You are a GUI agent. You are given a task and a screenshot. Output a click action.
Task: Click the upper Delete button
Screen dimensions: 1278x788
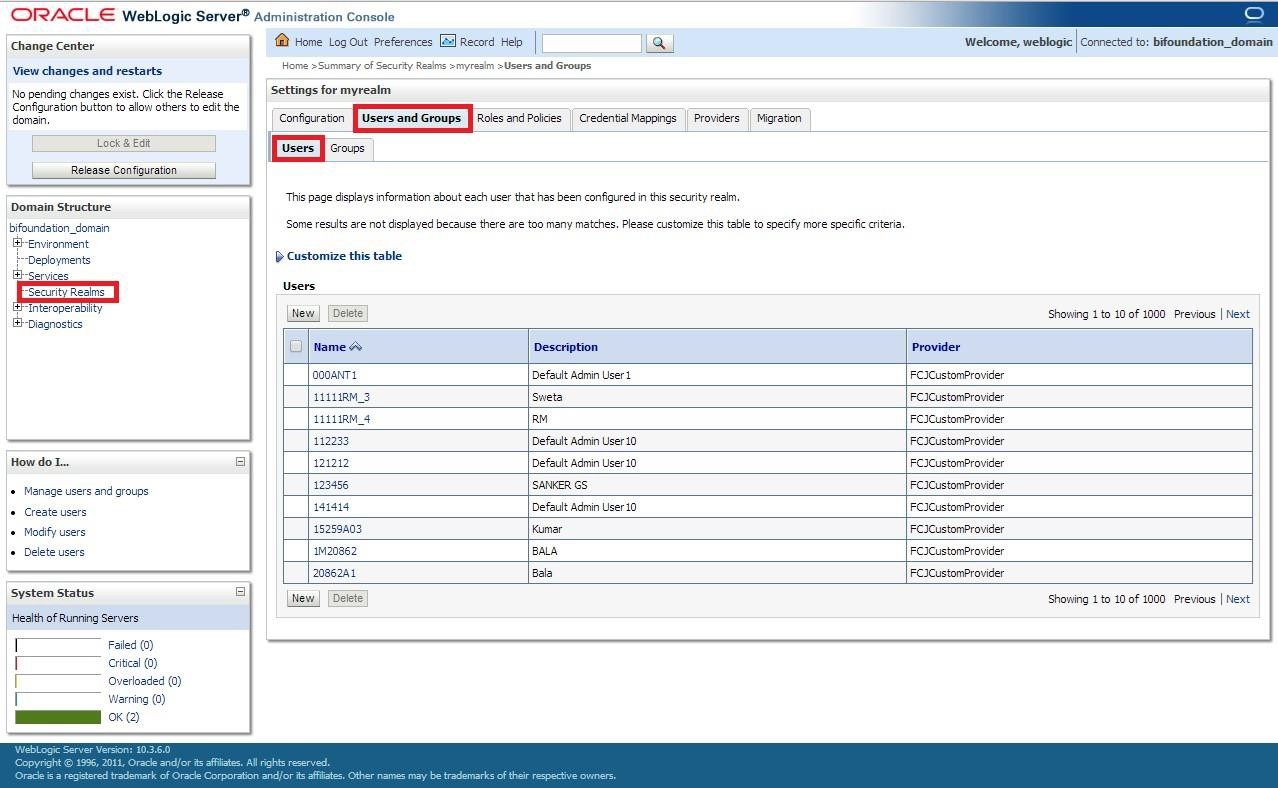tap(348, 313)
